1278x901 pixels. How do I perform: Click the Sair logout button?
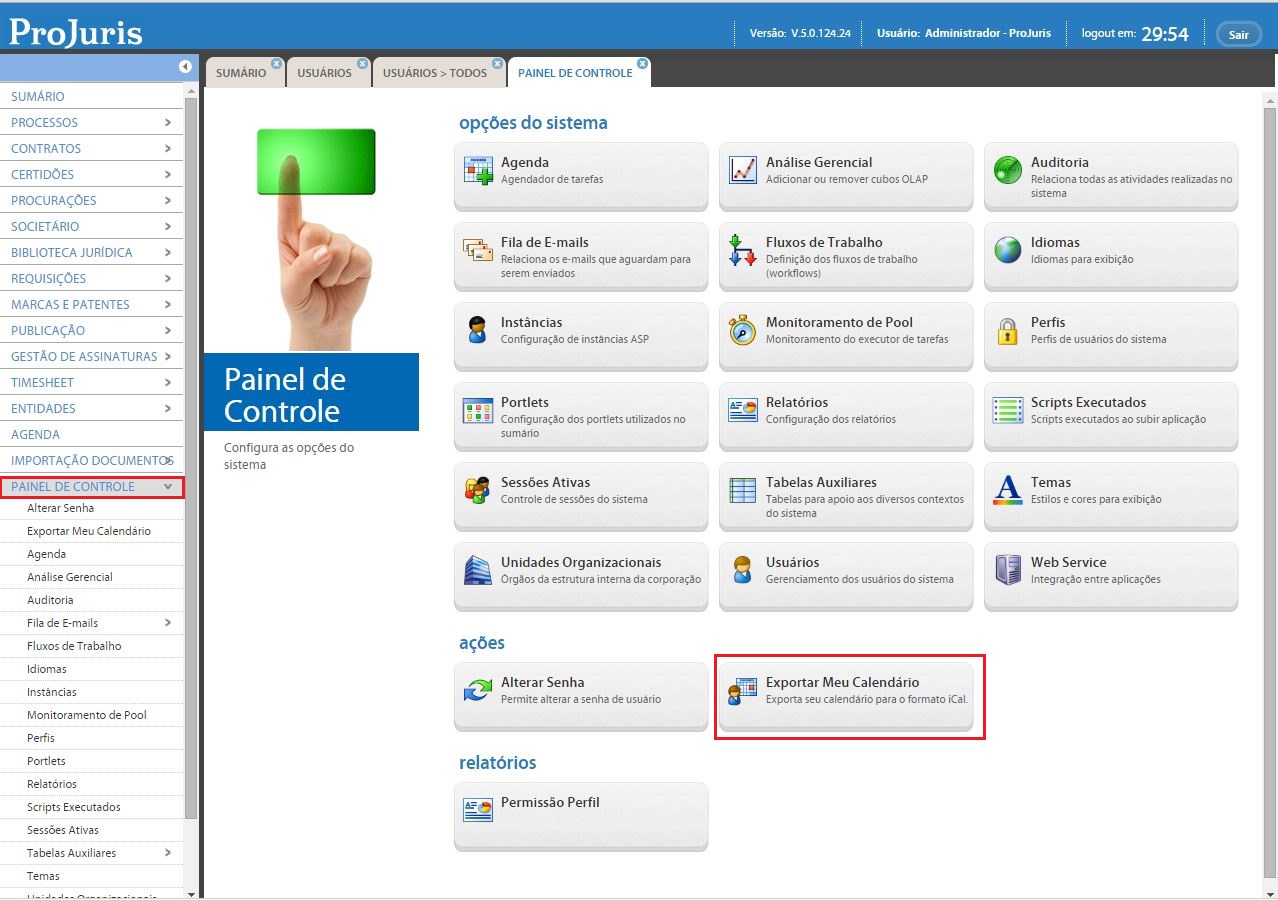(1238, 35)
